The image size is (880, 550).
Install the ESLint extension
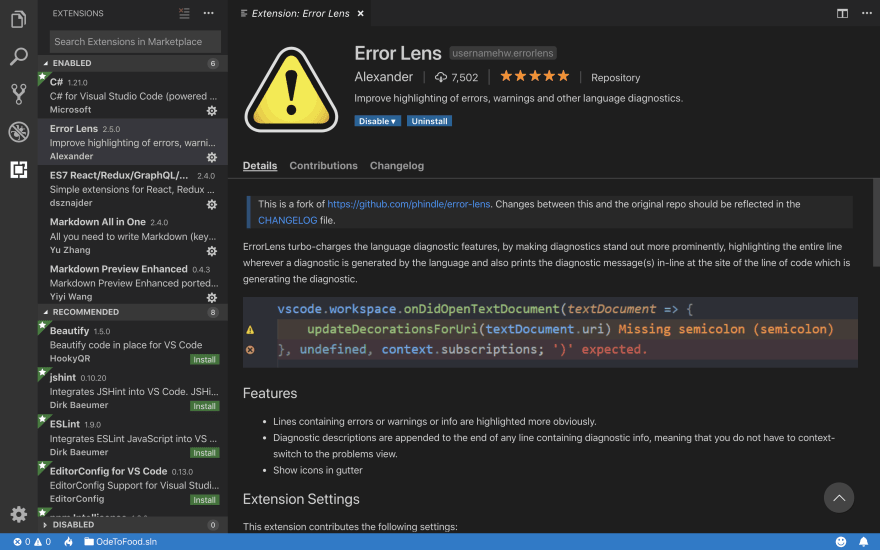[204, 452]
